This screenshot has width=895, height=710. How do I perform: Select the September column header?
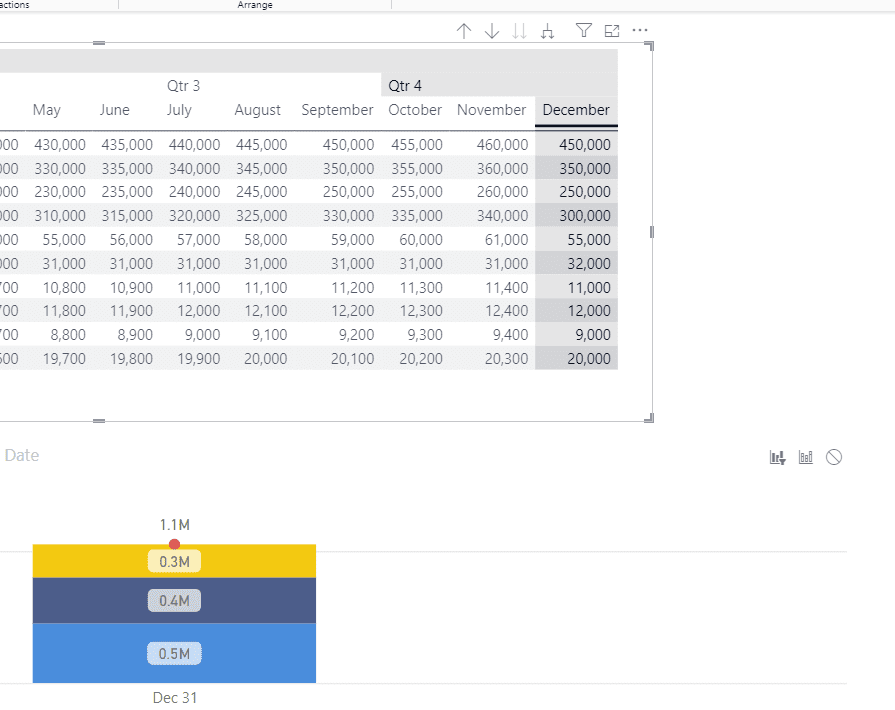pos(337,110)
